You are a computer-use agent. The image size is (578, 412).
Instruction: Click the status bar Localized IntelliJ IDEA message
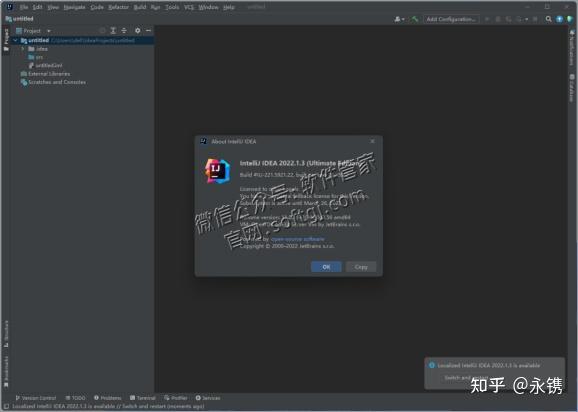point(108,406)
